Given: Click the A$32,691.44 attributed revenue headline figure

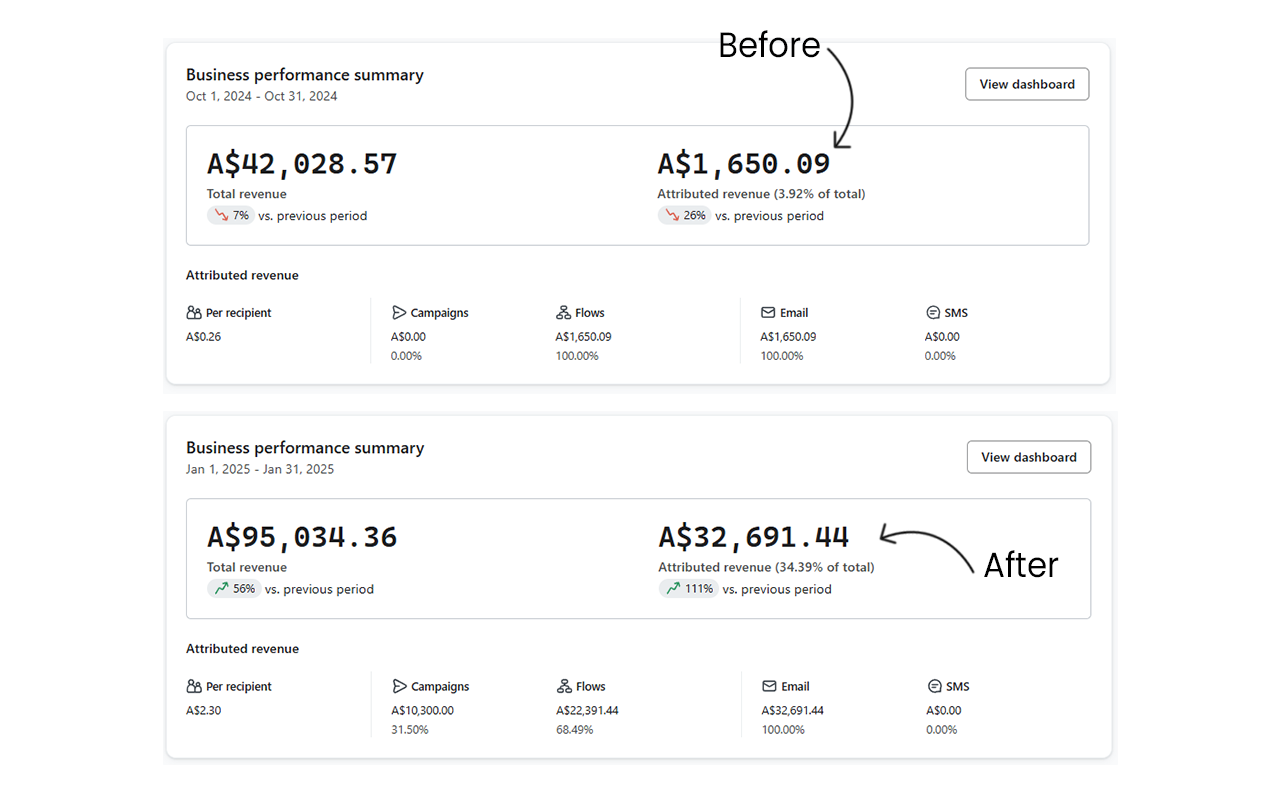Looking at the screenshot, I should point(753,537).
